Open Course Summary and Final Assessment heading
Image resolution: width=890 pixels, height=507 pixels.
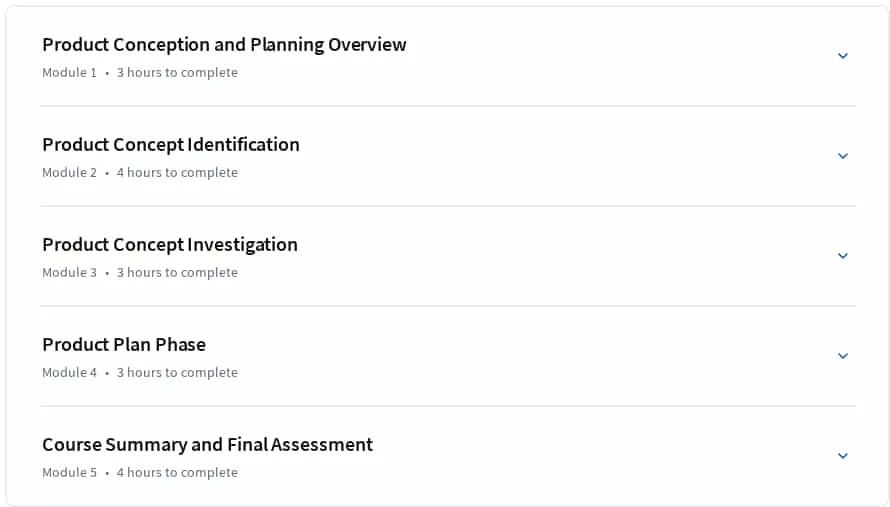tap(208, 445)
